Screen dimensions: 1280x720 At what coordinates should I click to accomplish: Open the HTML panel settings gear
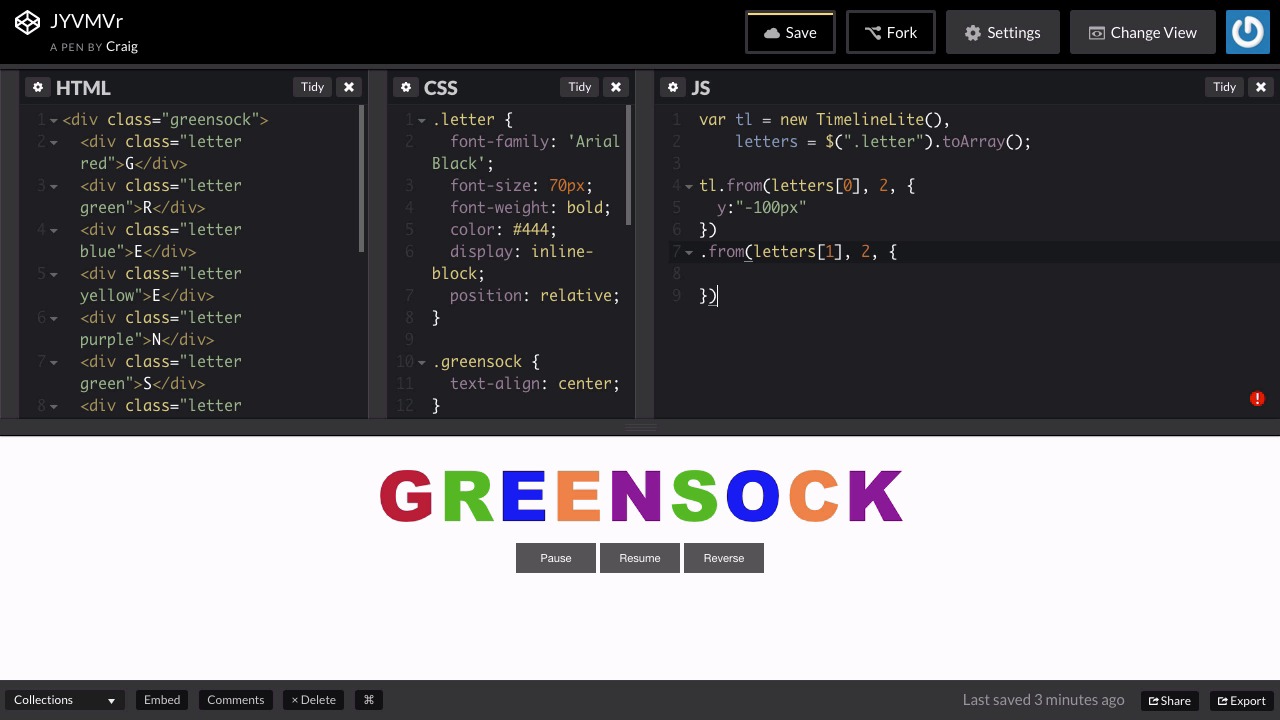(x=37, y=87)
